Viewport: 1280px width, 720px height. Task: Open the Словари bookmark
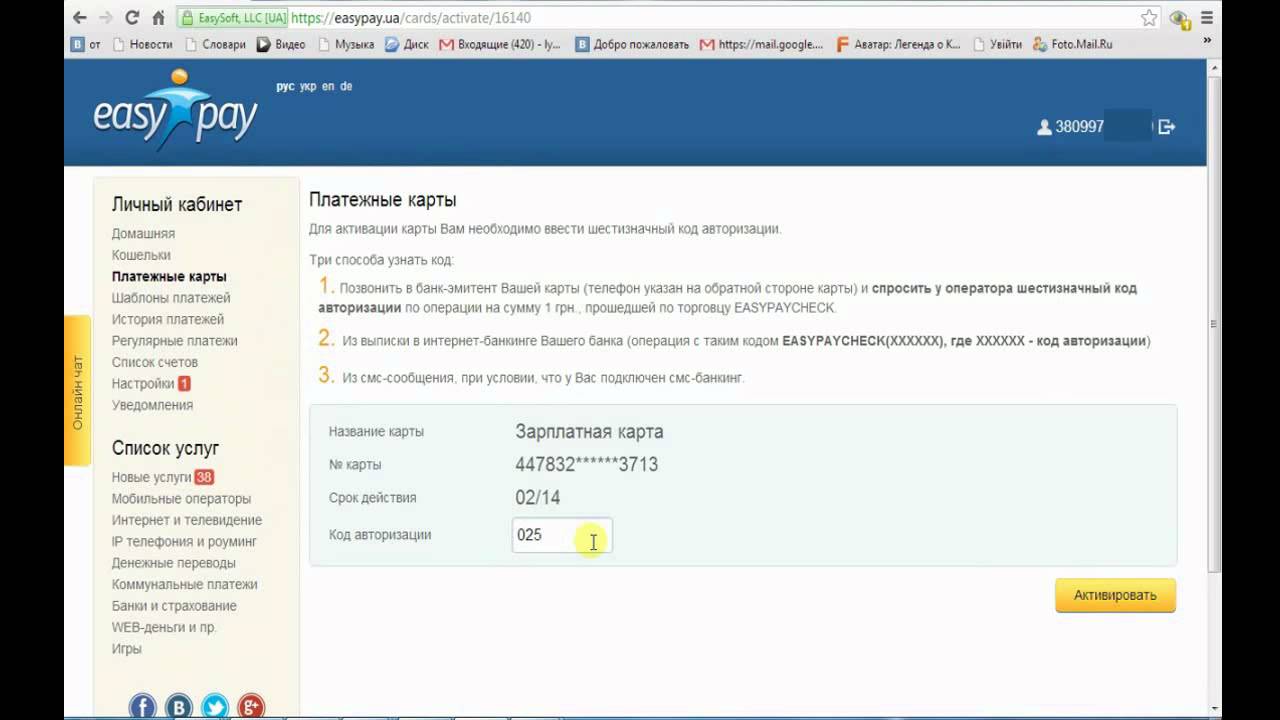214,44
